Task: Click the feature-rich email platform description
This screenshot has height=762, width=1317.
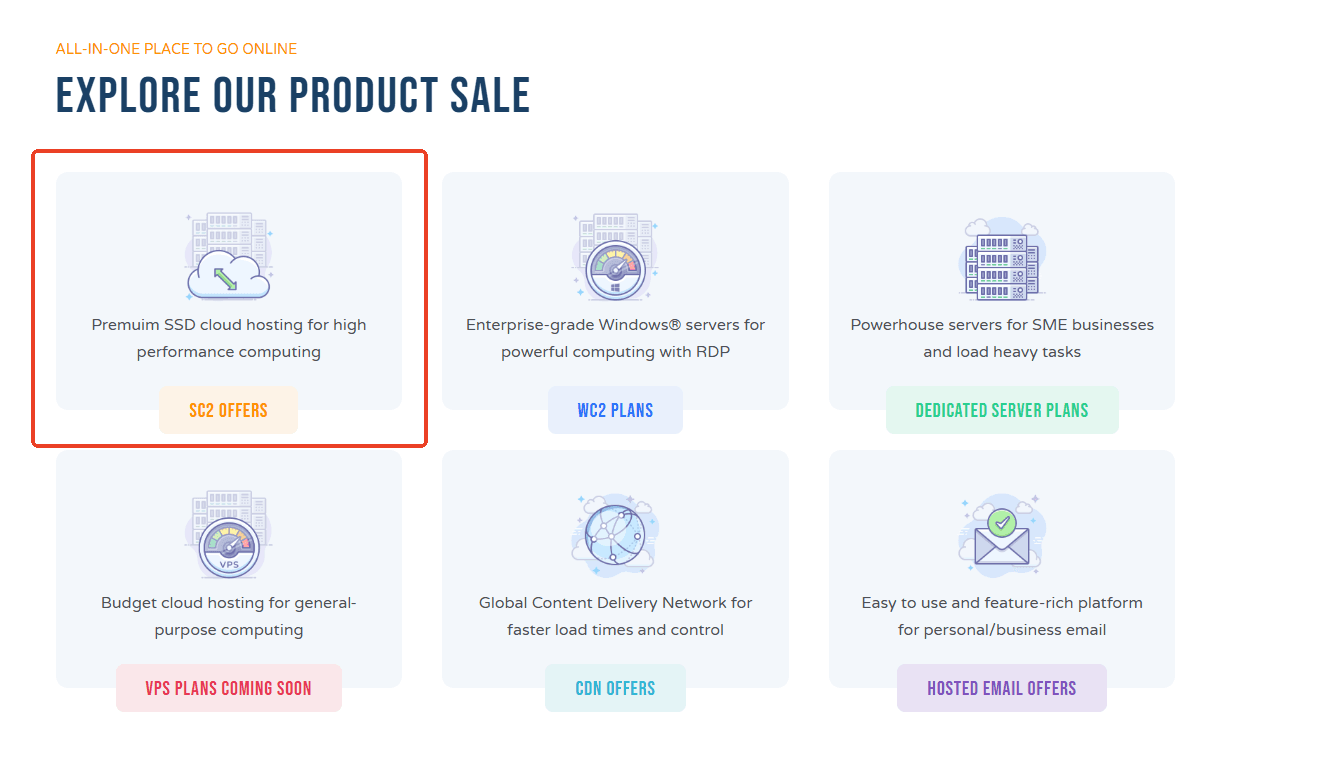Action: [1001, 616]
